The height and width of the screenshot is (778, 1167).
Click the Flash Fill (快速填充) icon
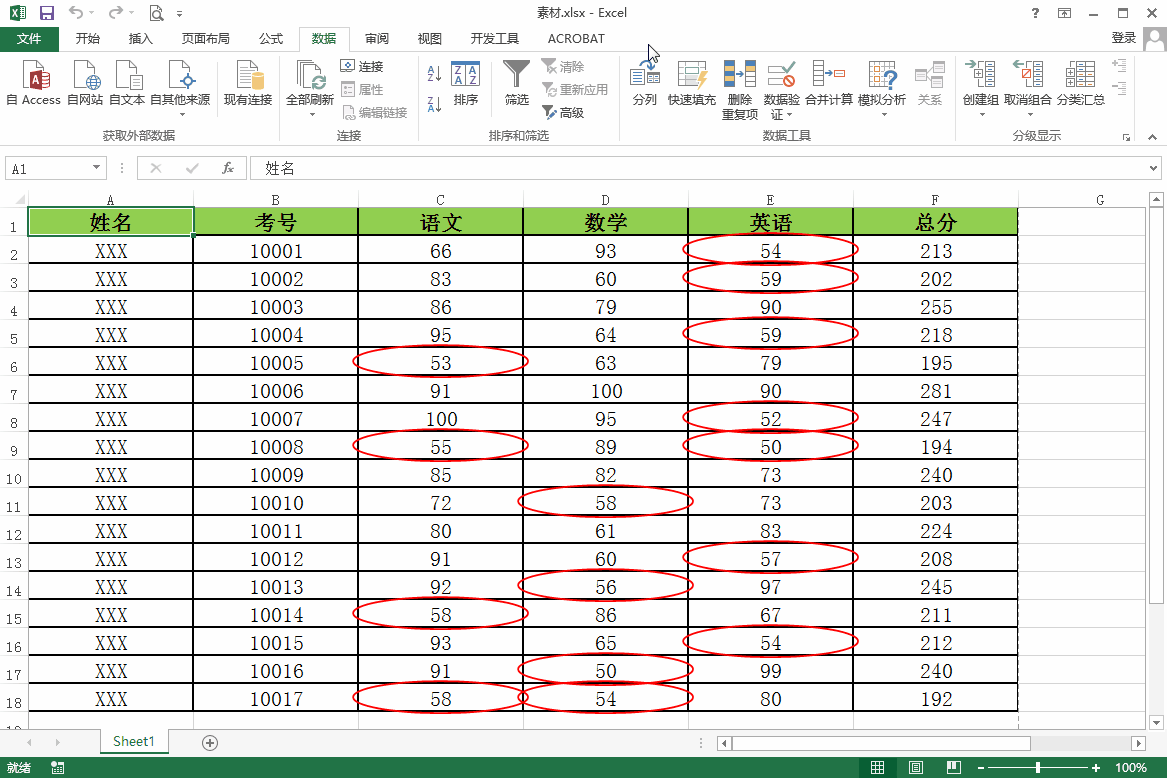[x=692, y=76]
